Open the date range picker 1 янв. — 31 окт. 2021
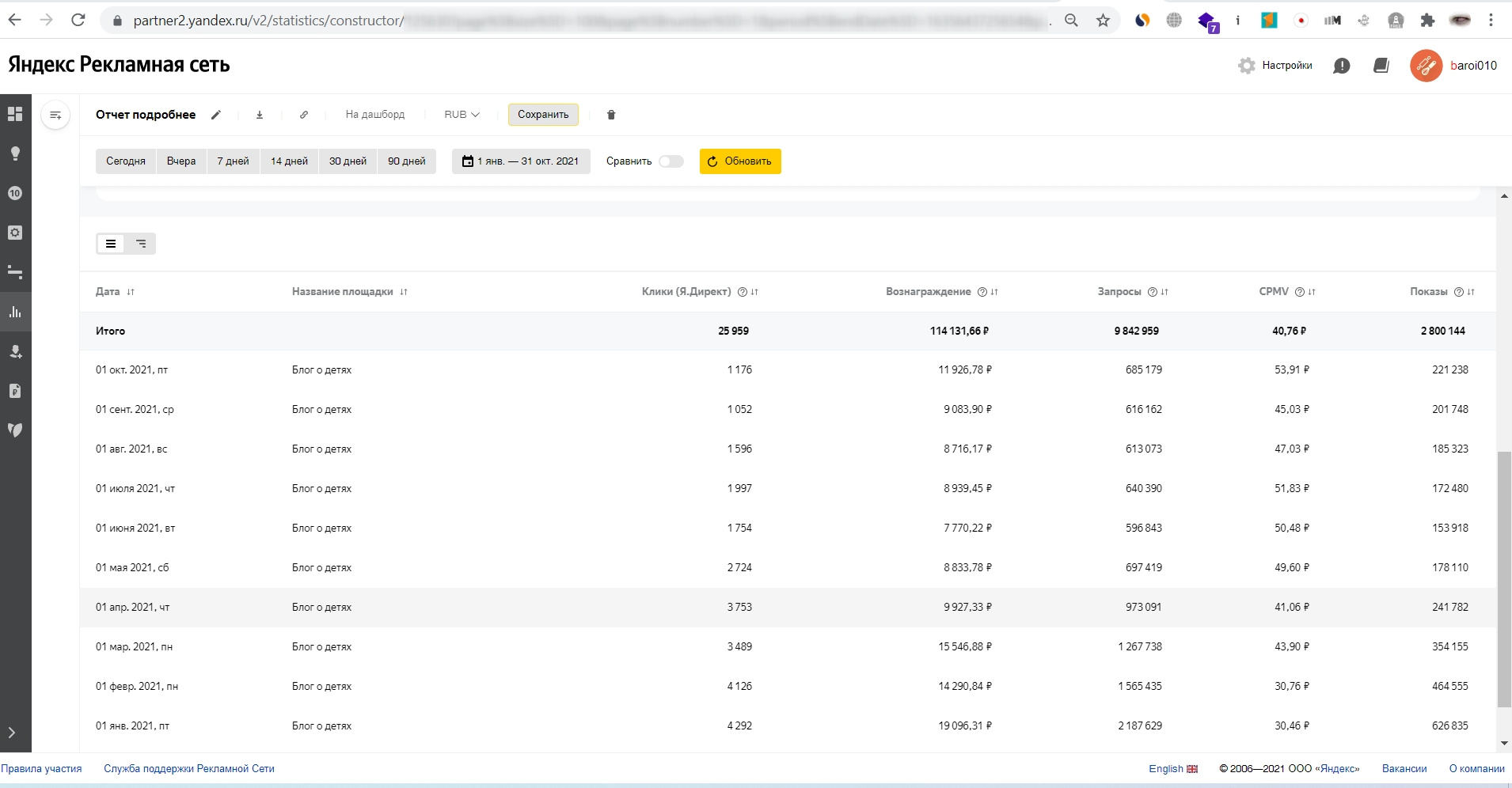The height and width of the screenshot is (788, 1512). click(x=521, y=161)
